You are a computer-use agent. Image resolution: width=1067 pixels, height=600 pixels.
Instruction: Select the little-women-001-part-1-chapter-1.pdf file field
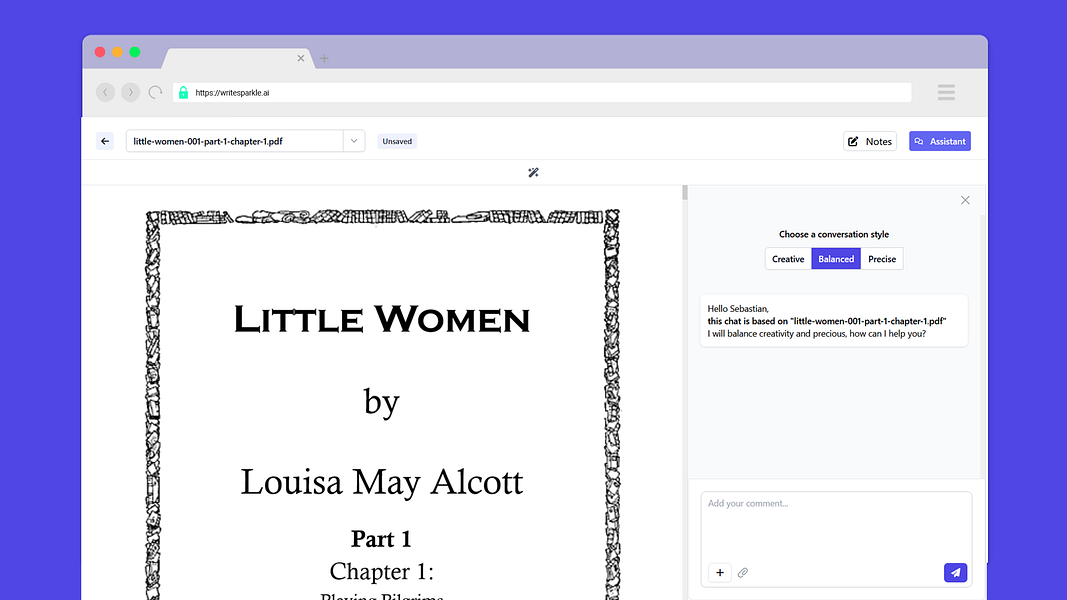(x=235, y=141)
